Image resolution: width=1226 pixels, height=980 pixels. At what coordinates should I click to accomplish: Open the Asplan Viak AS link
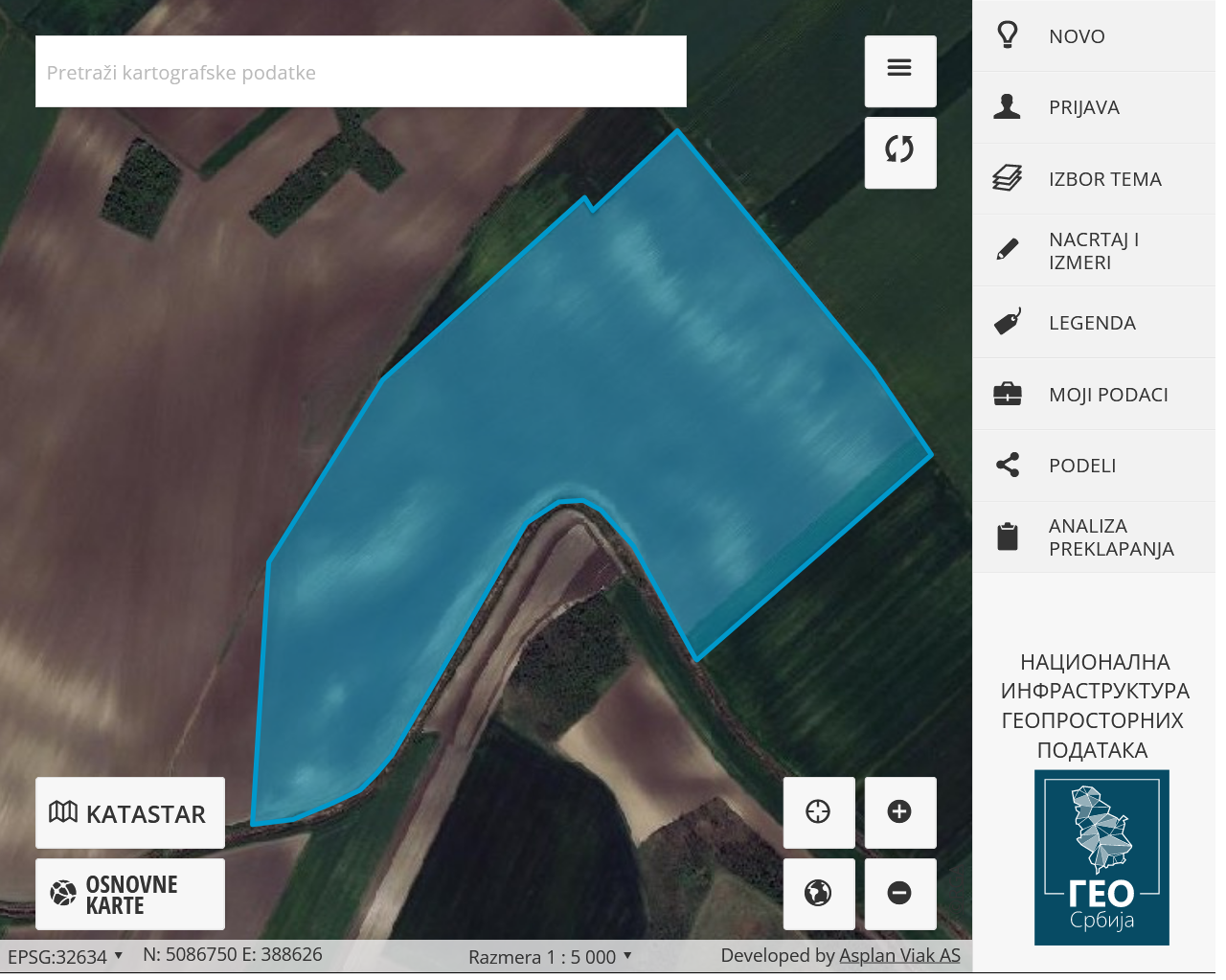pos(899,956)
